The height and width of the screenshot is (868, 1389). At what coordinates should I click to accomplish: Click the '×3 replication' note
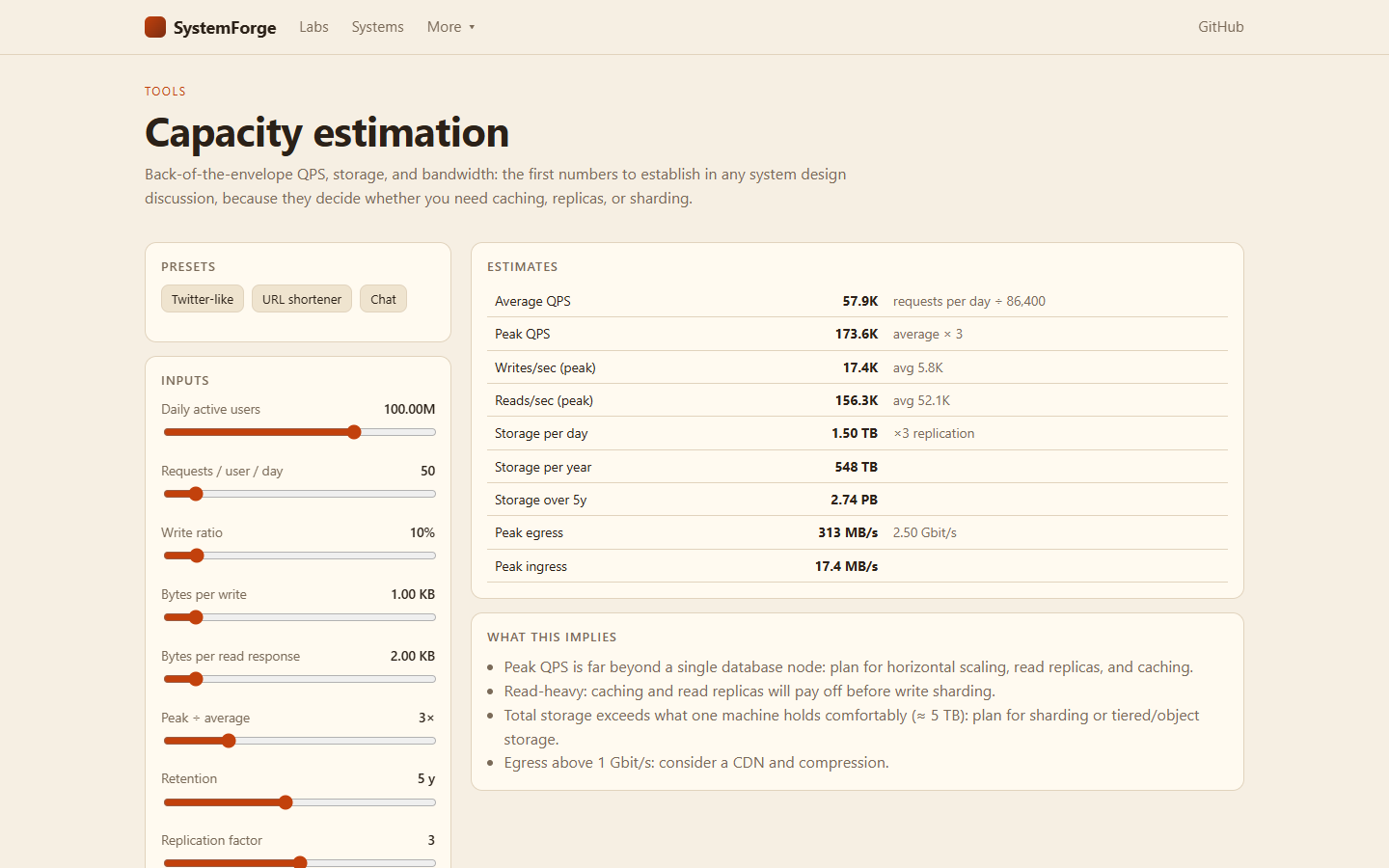[934, 433]
